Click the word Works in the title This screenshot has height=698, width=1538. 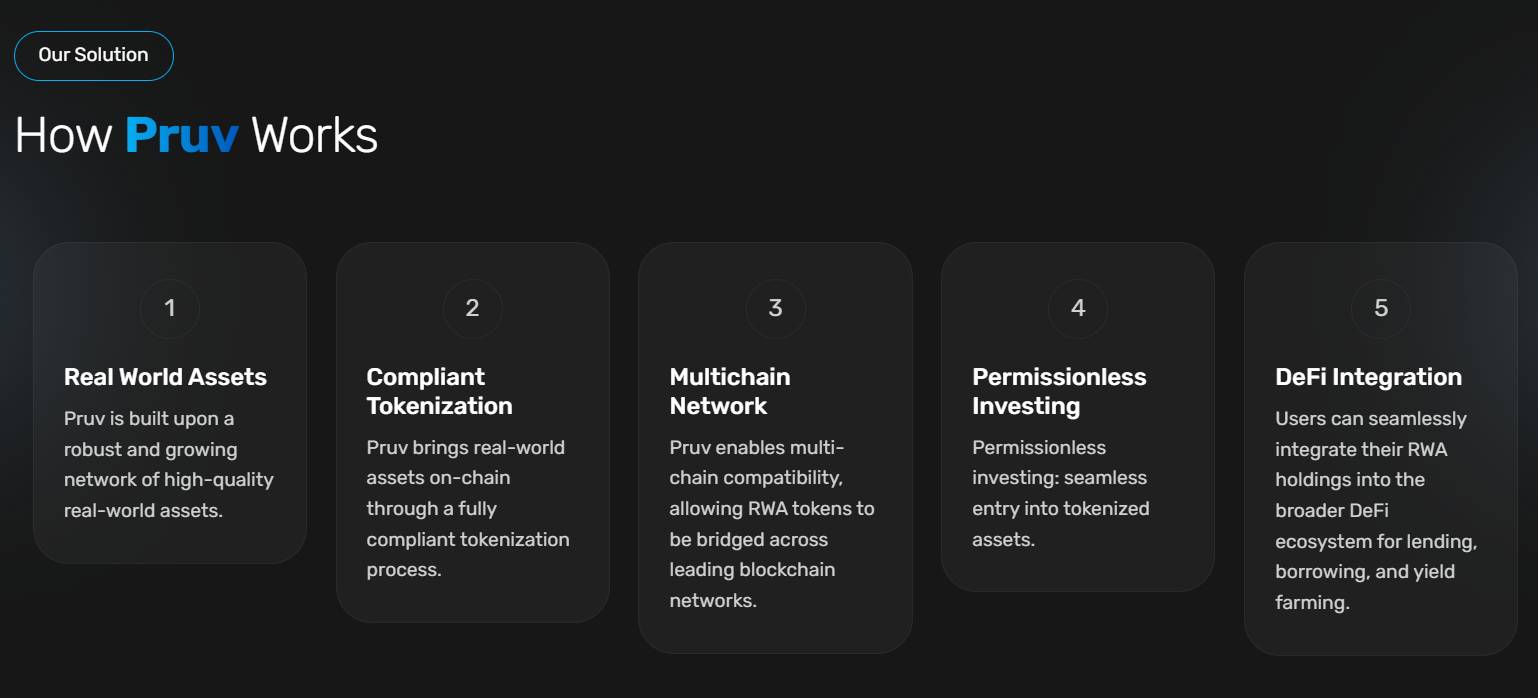pos(314,135)
